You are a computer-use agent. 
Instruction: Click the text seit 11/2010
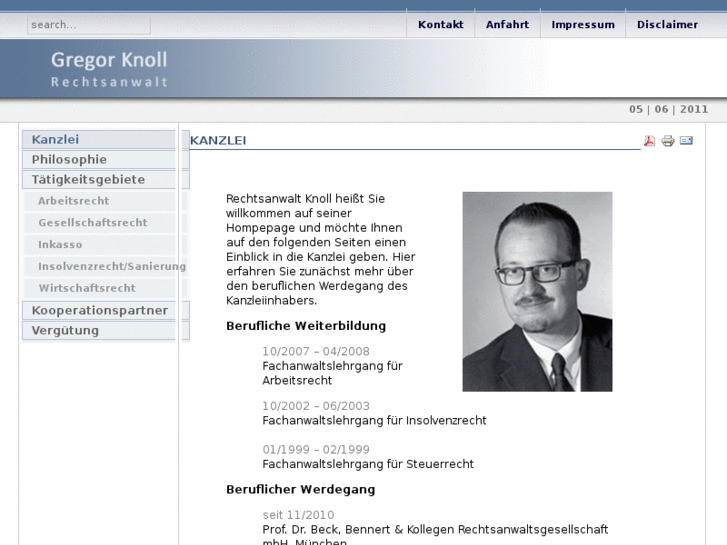[x=298, y=515]
